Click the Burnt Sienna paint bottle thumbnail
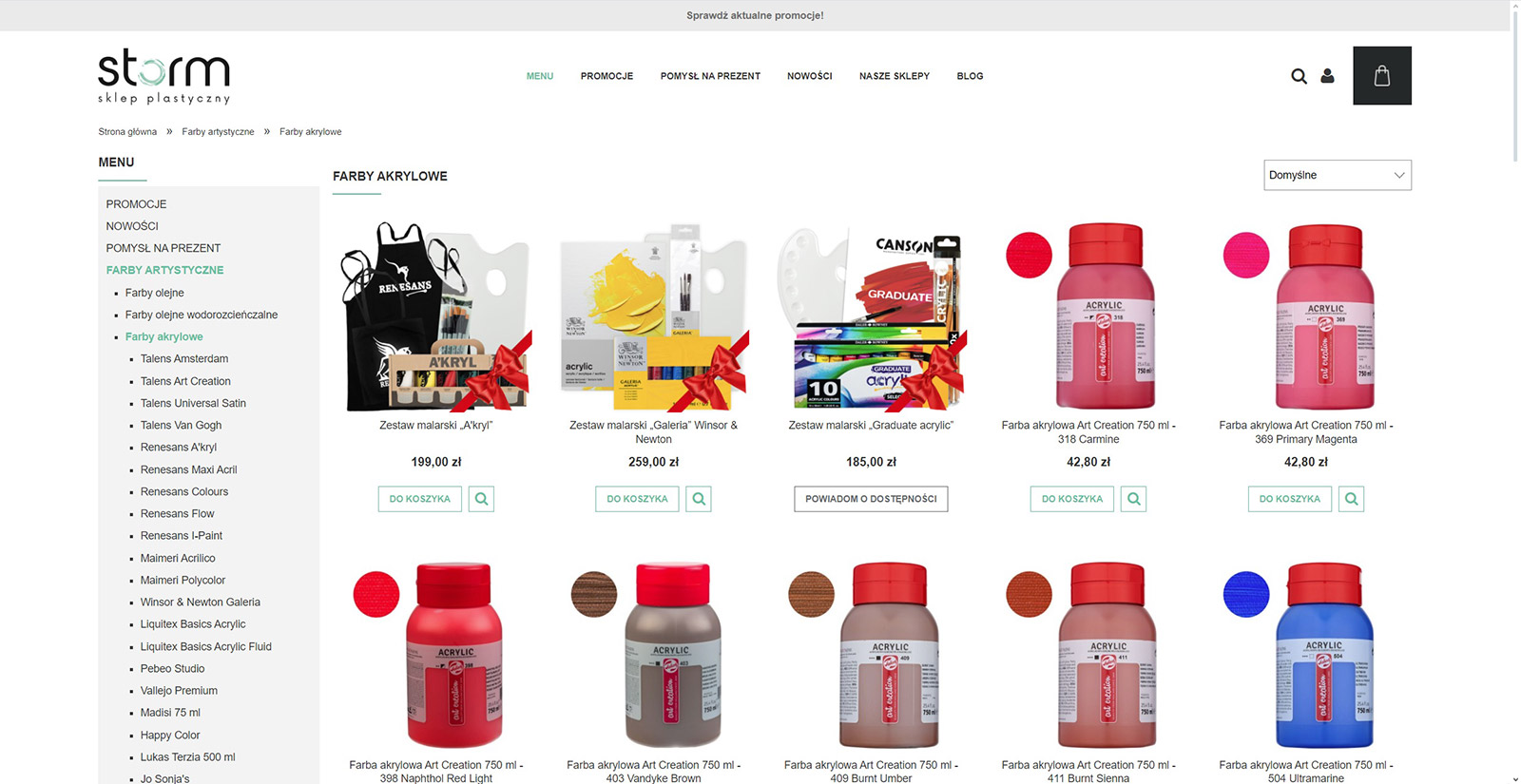The height and width of the screenshot is (784, 1521). pos(1107,656)
